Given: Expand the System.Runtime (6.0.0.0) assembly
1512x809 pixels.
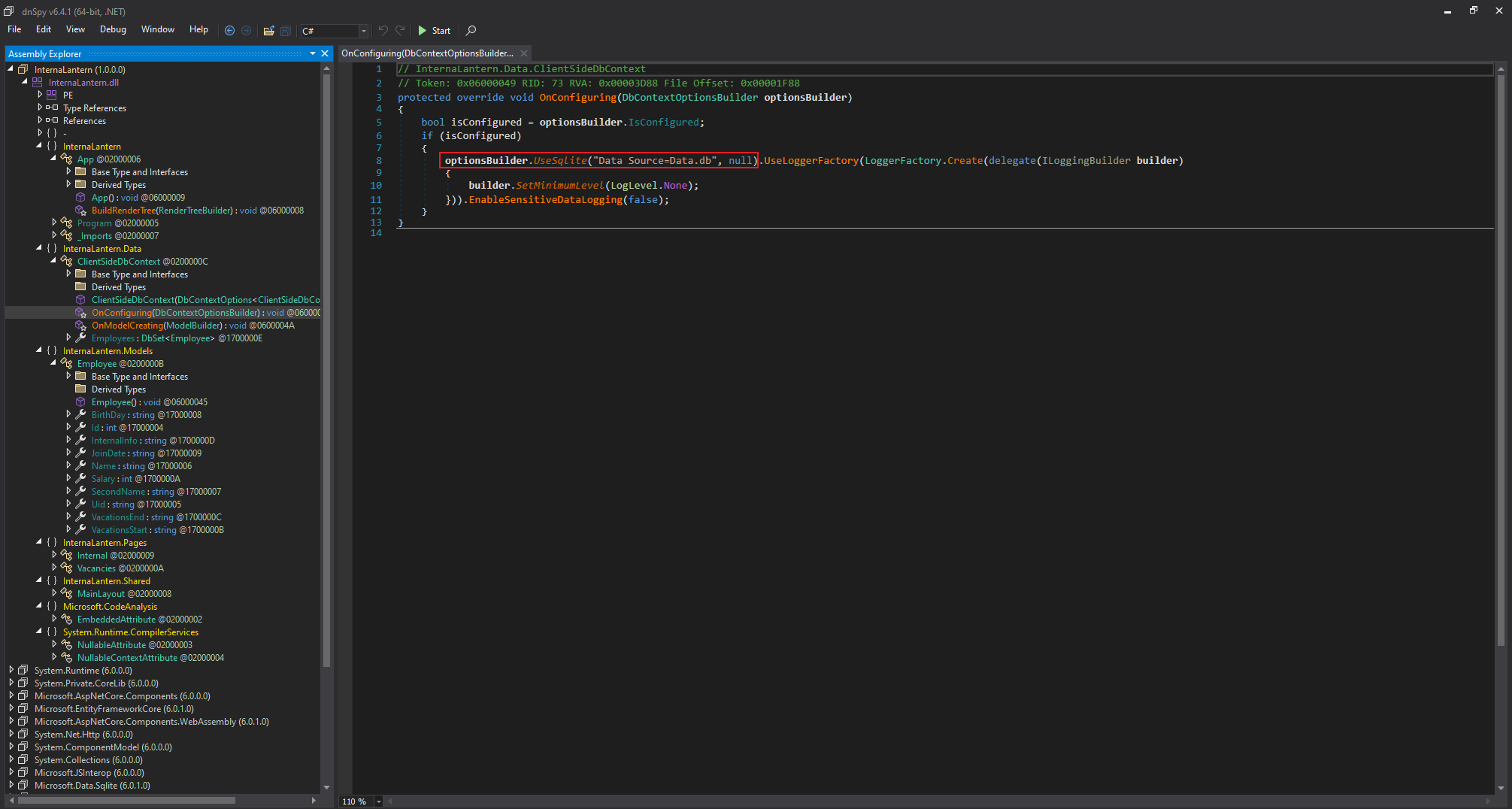Looking at the screenshot, I should coord(11,670).
